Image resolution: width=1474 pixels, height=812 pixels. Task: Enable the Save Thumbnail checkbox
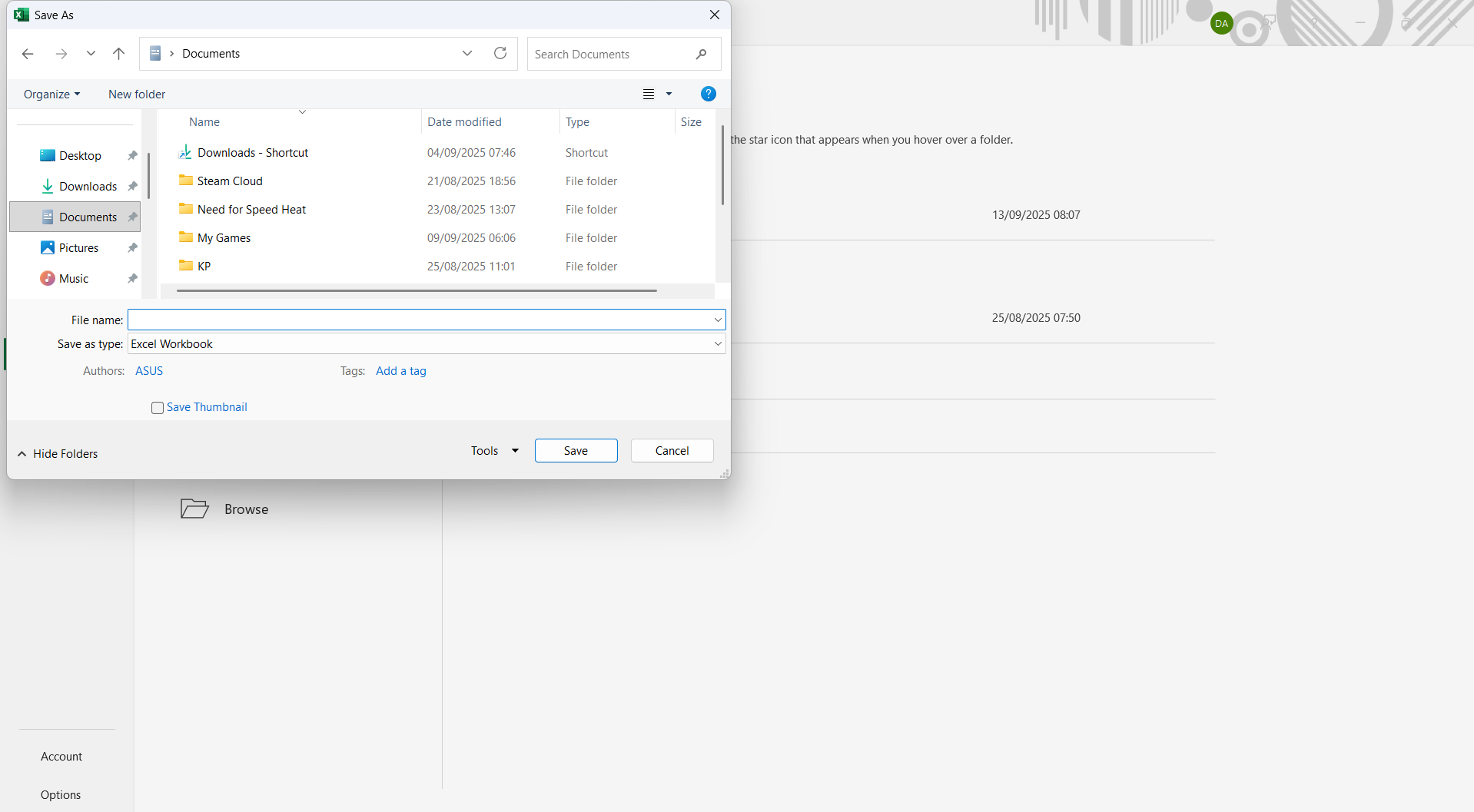(158, 408)
